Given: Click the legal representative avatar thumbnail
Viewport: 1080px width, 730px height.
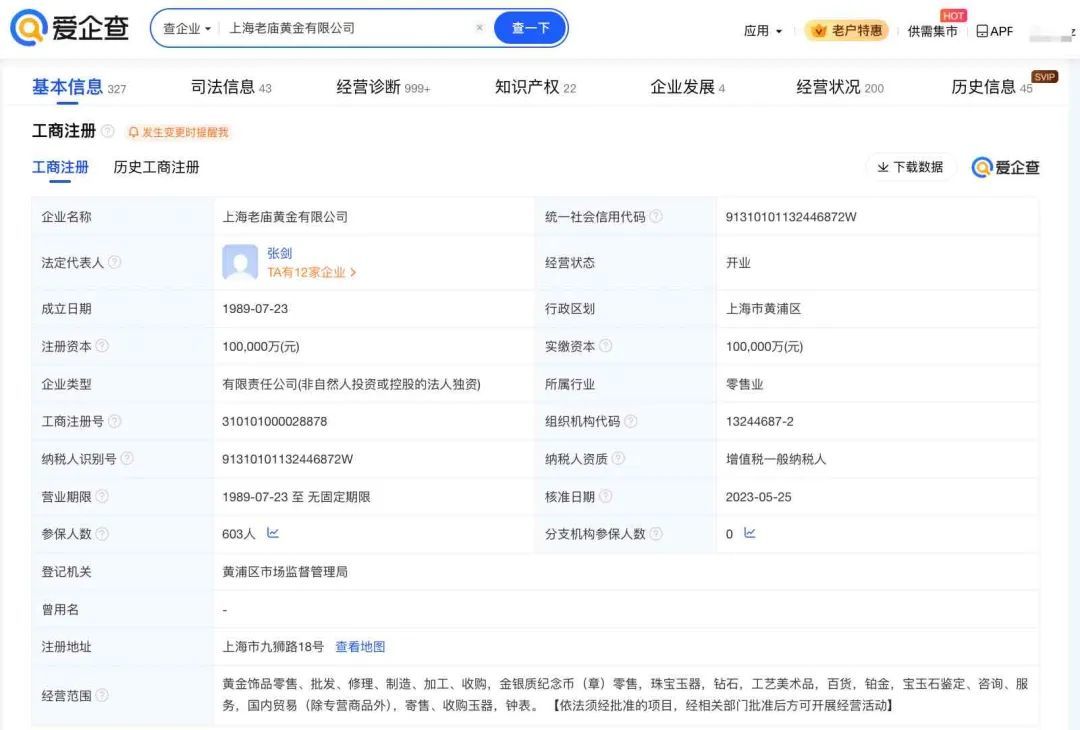Looking at the screenshot, I should pyautogui.click(x=240, y=262).
